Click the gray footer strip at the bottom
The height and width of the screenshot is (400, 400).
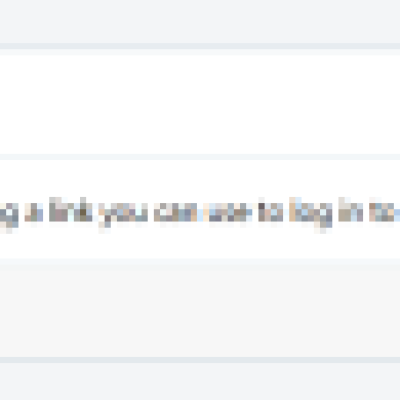click(x=200, y=382)
